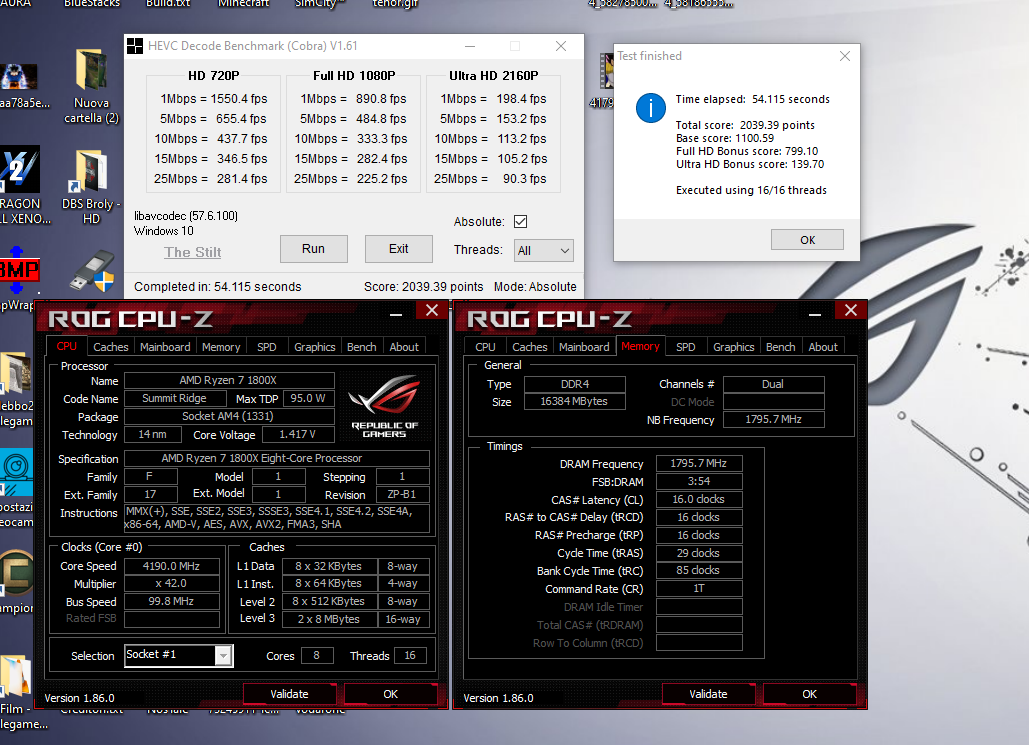Click the blue info icon in Test finished dialog
1029x745 pixels.
tap(650, 108)
